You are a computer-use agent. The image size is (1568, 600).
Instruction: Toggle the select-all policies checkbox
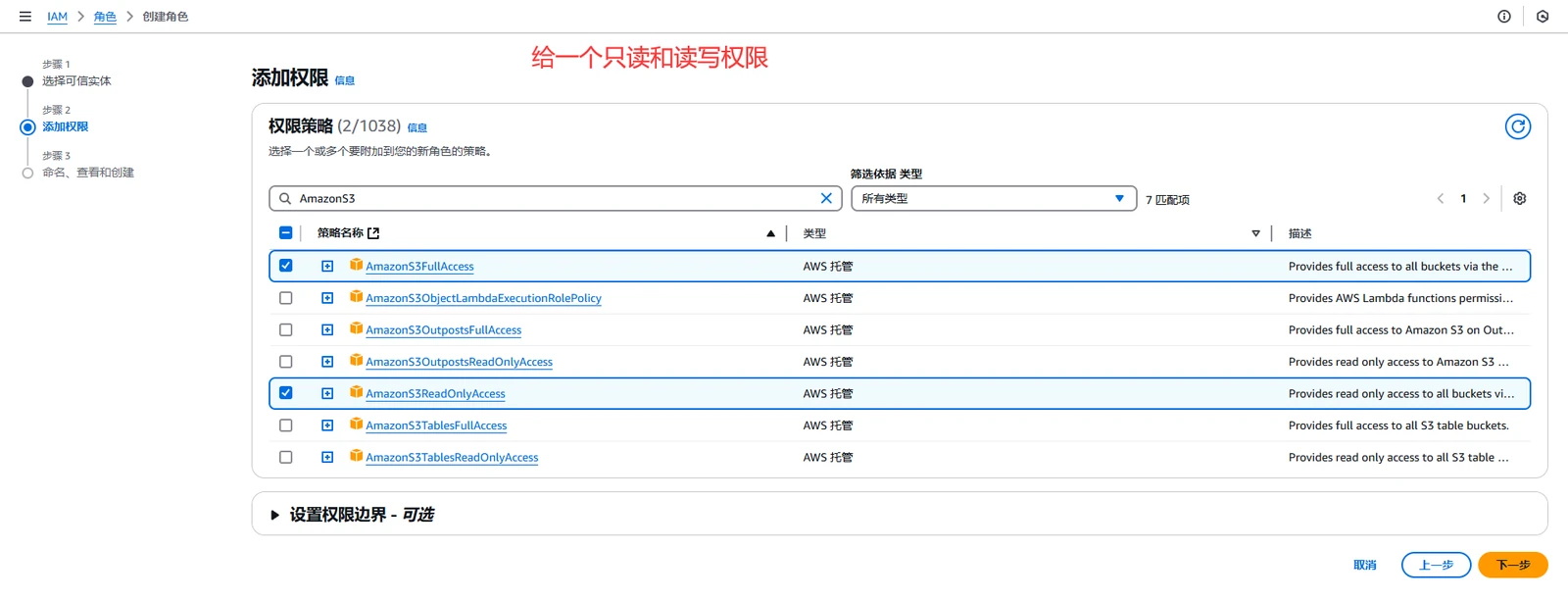(x=286, y=233)
